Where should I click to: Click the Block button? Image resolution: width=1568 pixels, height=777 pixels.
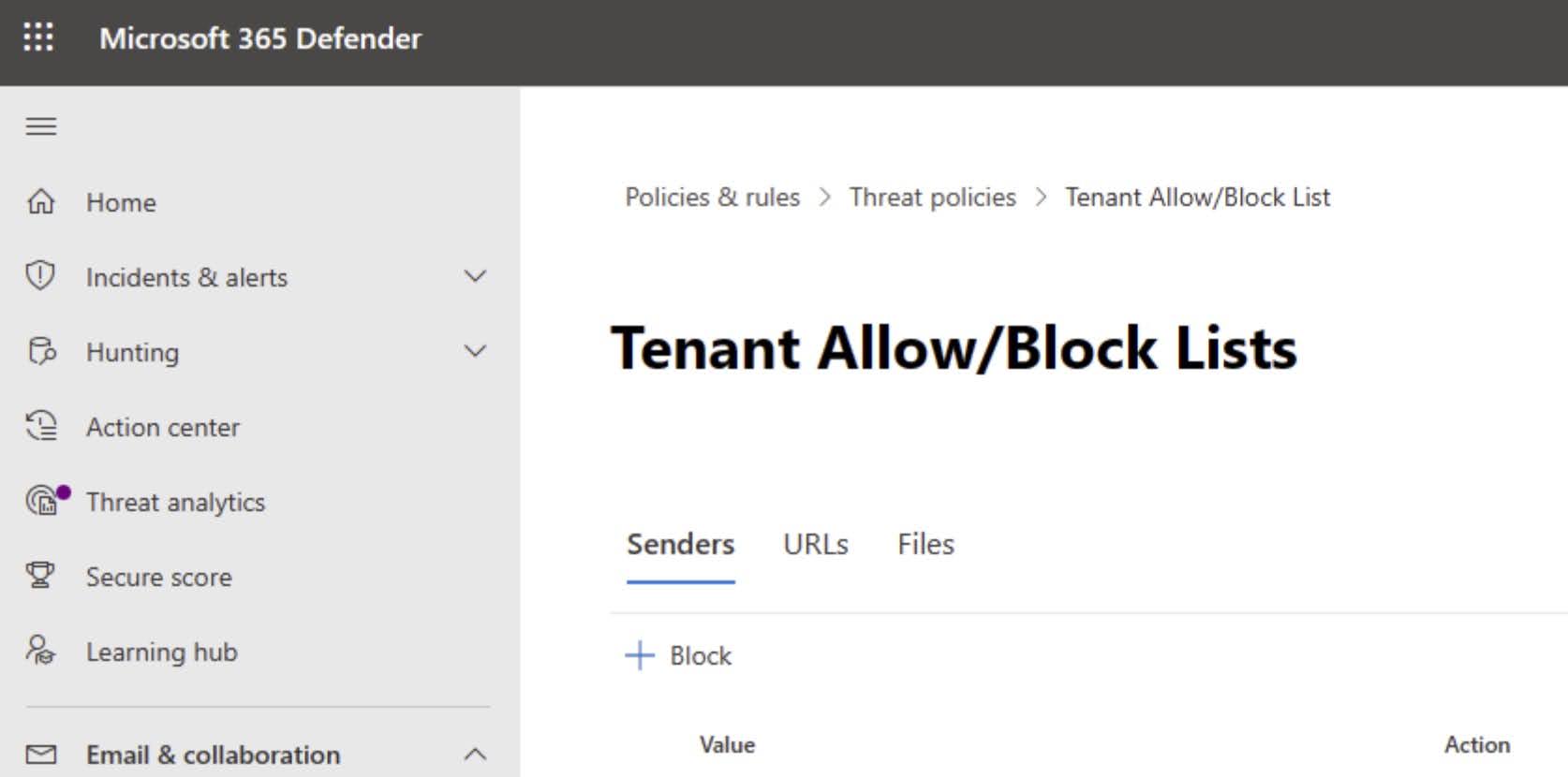point(679,655)
